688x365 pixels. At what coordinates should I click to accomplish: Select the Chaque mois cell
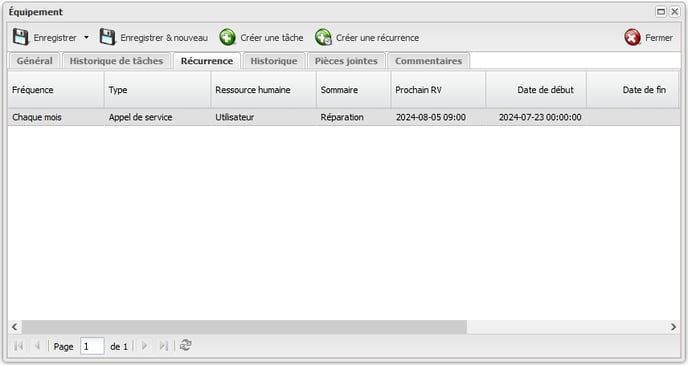pos(56,117)
